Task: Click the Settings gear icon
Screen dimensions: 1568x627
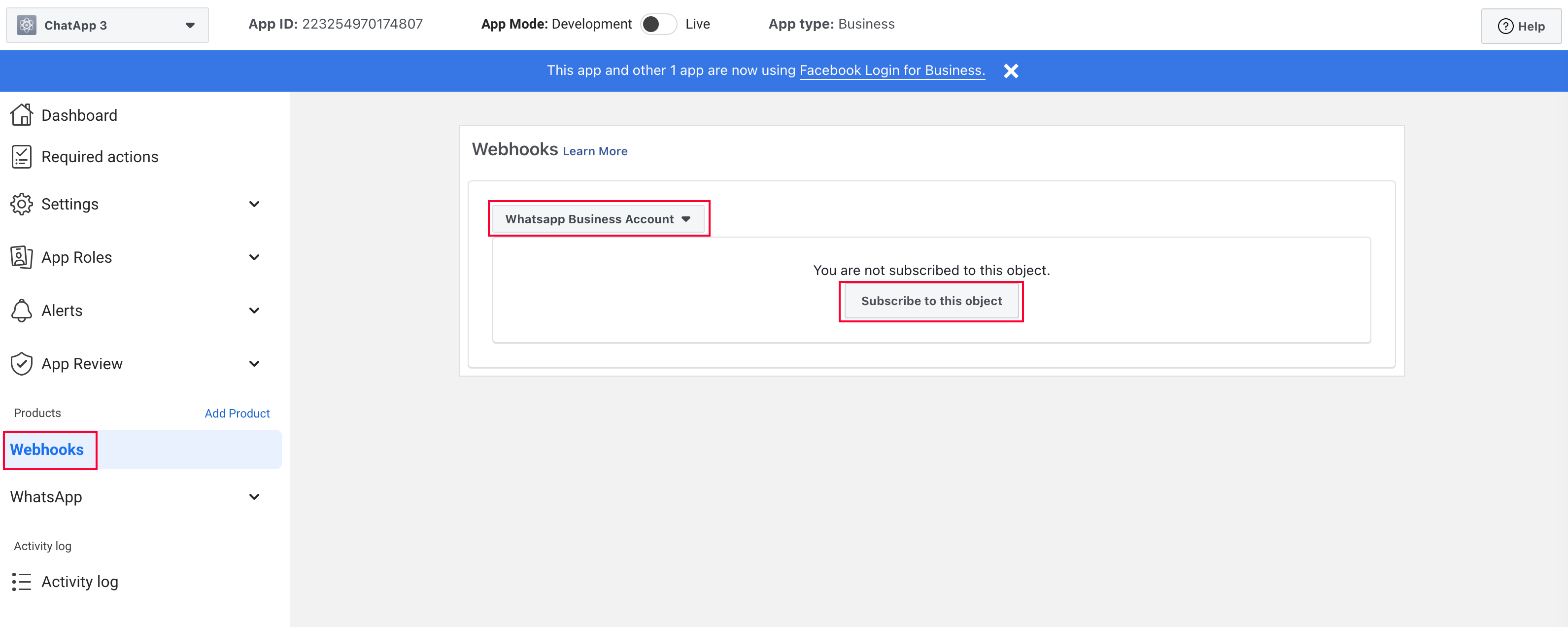Action: (x=22, y=204)
